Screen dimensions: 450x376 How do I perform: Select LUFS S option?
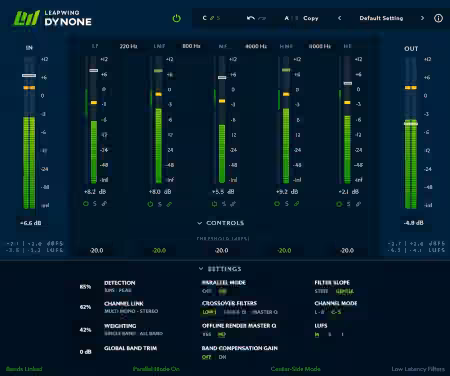(330, 334)
